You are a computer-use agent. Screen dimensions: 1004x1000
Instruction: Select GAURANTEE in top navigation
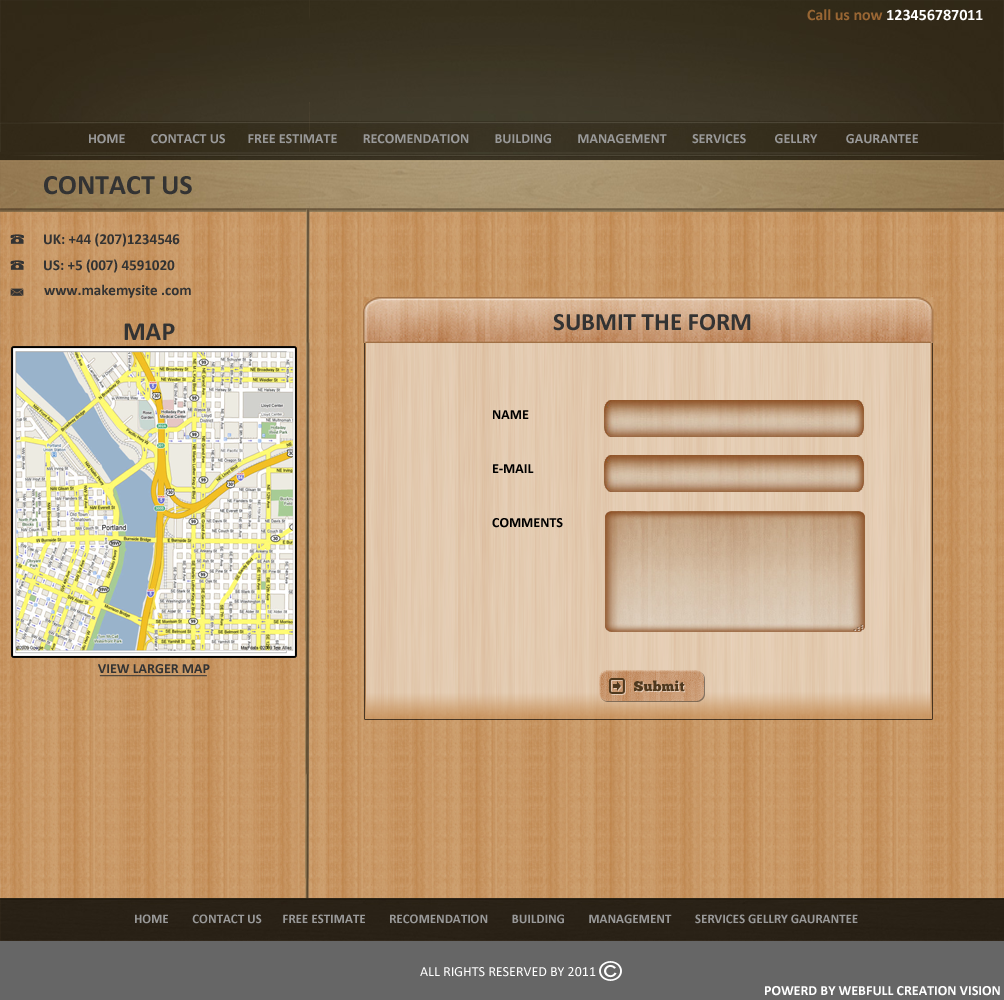[x=881, y=139]
